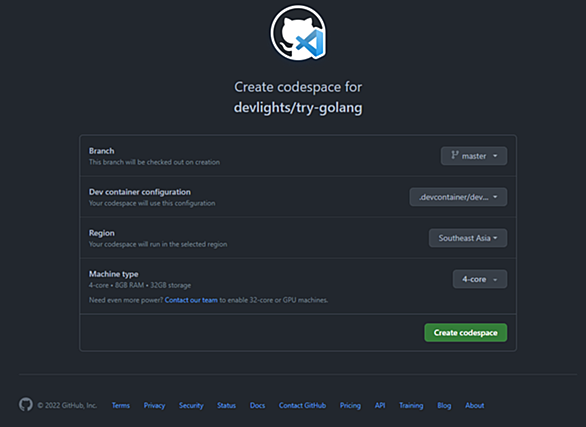This screenshot has width=586, height=427.
Task: Open the Status footer link
Action: [226, 405]
